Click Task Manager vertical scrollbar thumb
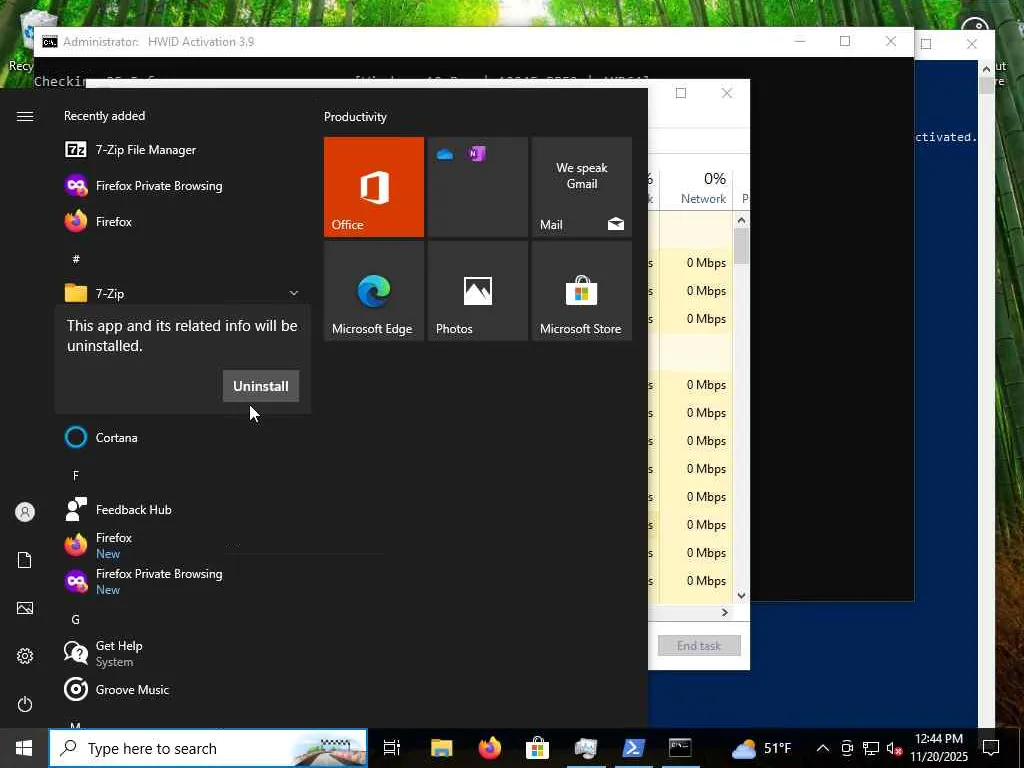The image size is (1024, 768). click(x=741, y=247)
